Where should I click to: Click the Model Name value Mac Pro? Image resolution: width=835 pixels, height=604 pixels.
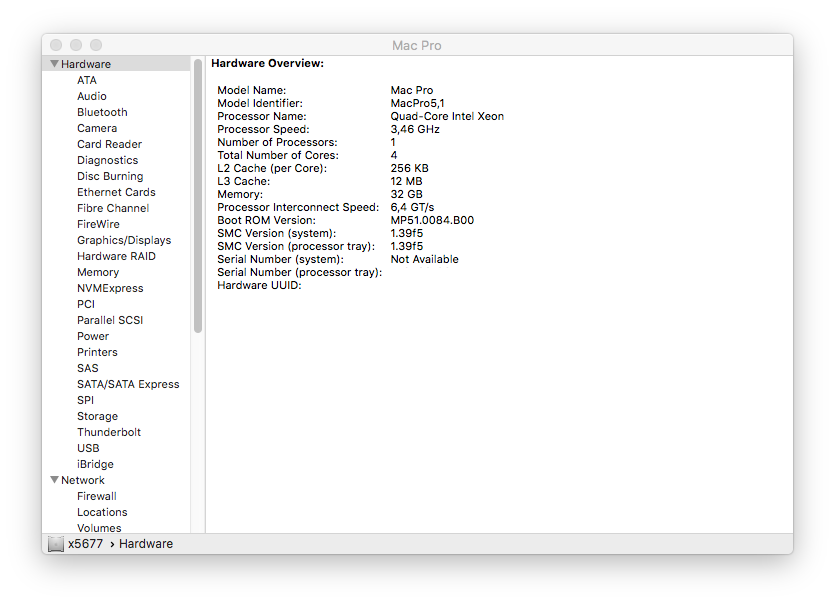coord(412,90)
